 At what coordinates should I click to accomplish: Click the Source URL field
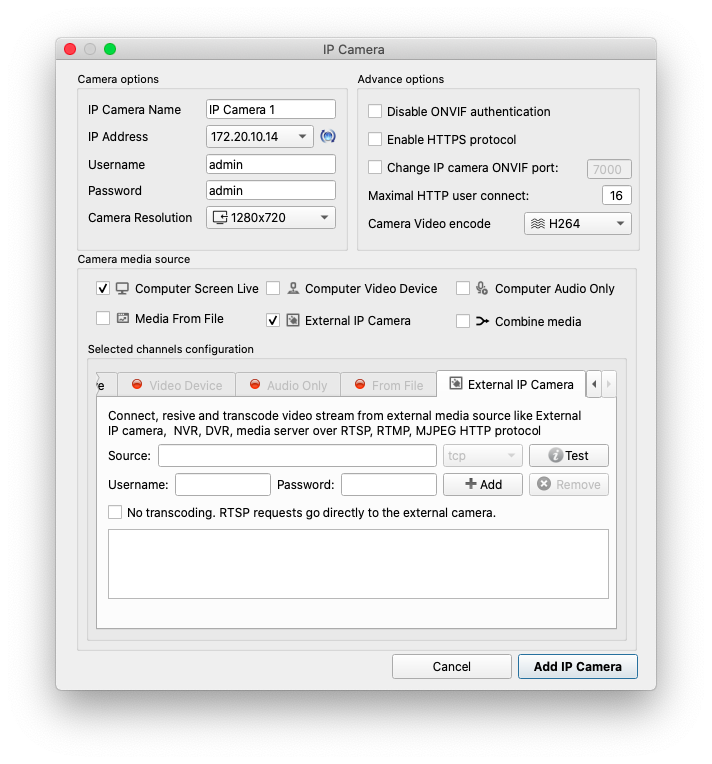(297, 456)
